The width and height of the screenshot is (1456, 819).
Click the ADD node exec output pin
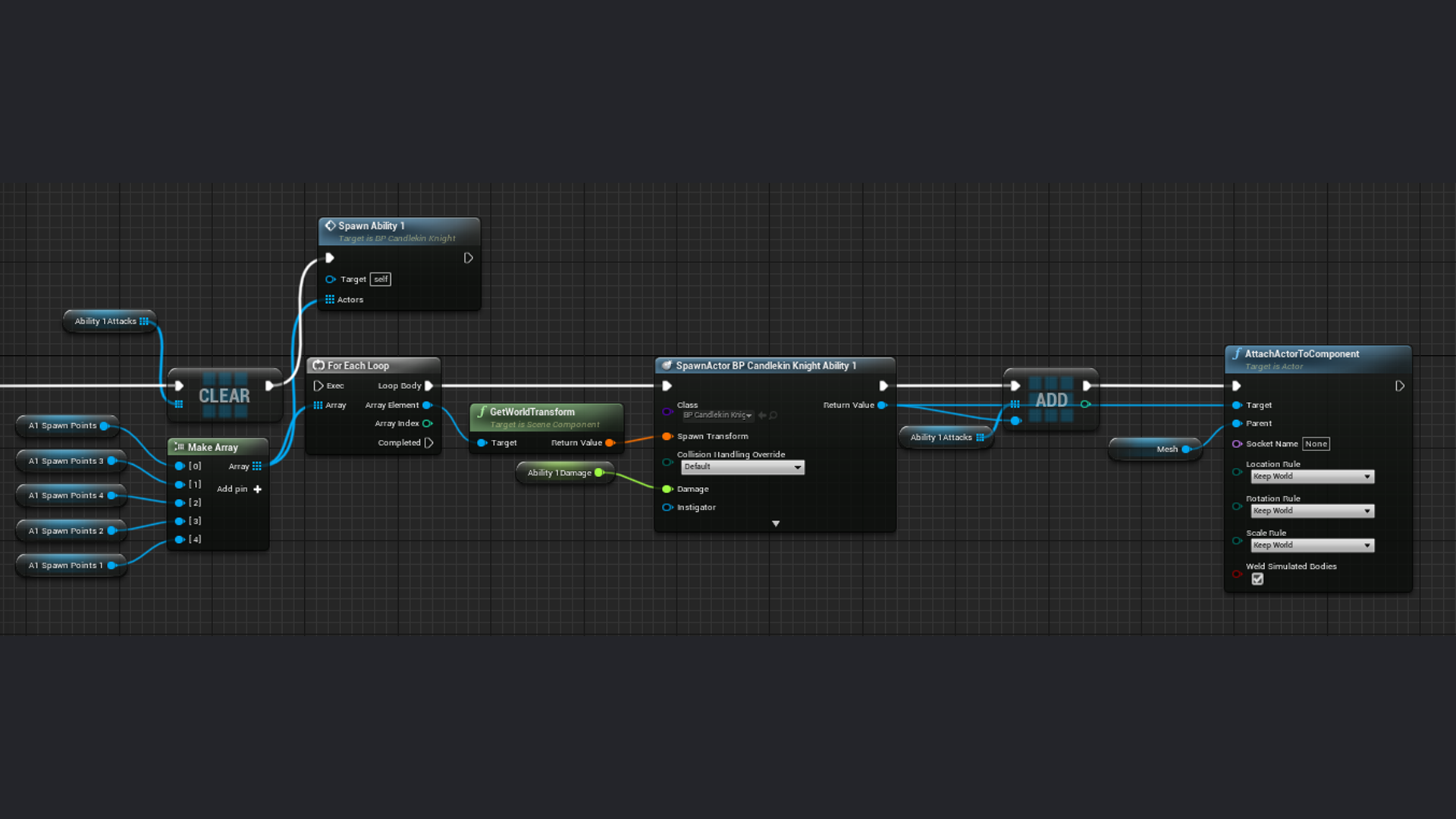(x=1087, y=386)
